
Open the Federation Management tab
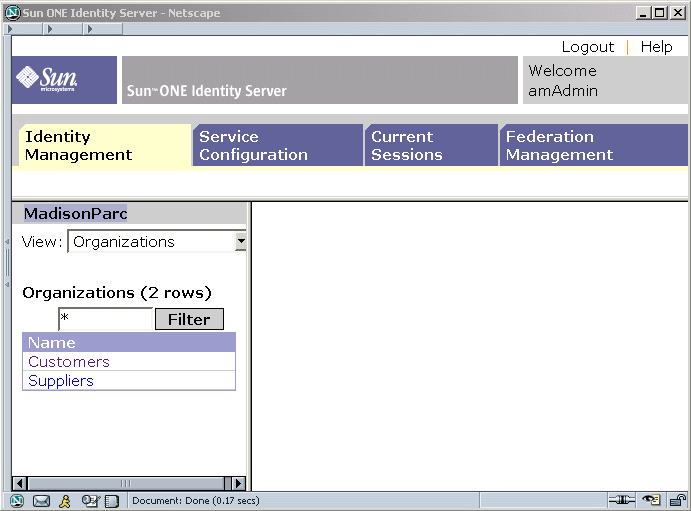(593, 145)
